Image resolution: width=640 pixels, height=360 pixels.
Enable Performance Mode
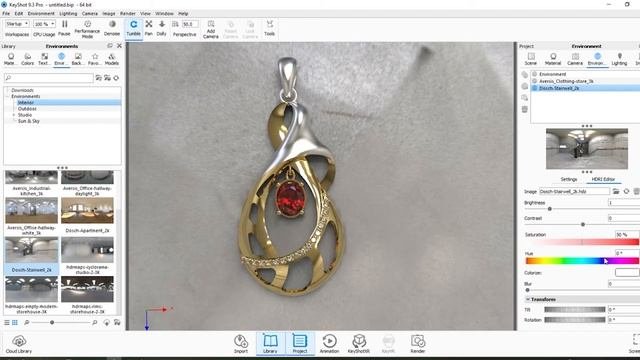(87, 29)
